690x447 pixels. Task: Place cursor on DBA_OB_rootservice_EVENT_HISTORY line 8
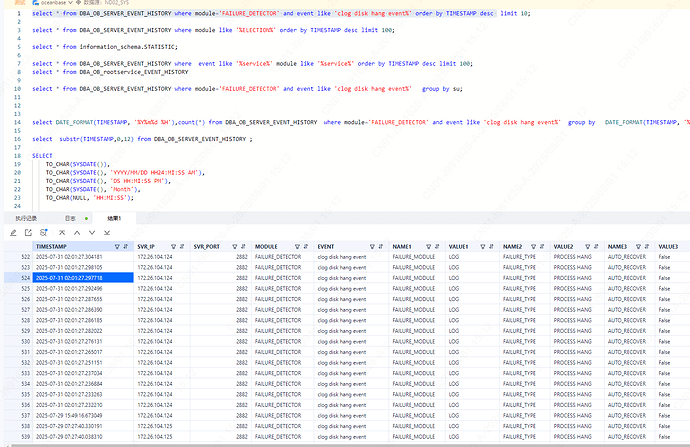[110, 72]
